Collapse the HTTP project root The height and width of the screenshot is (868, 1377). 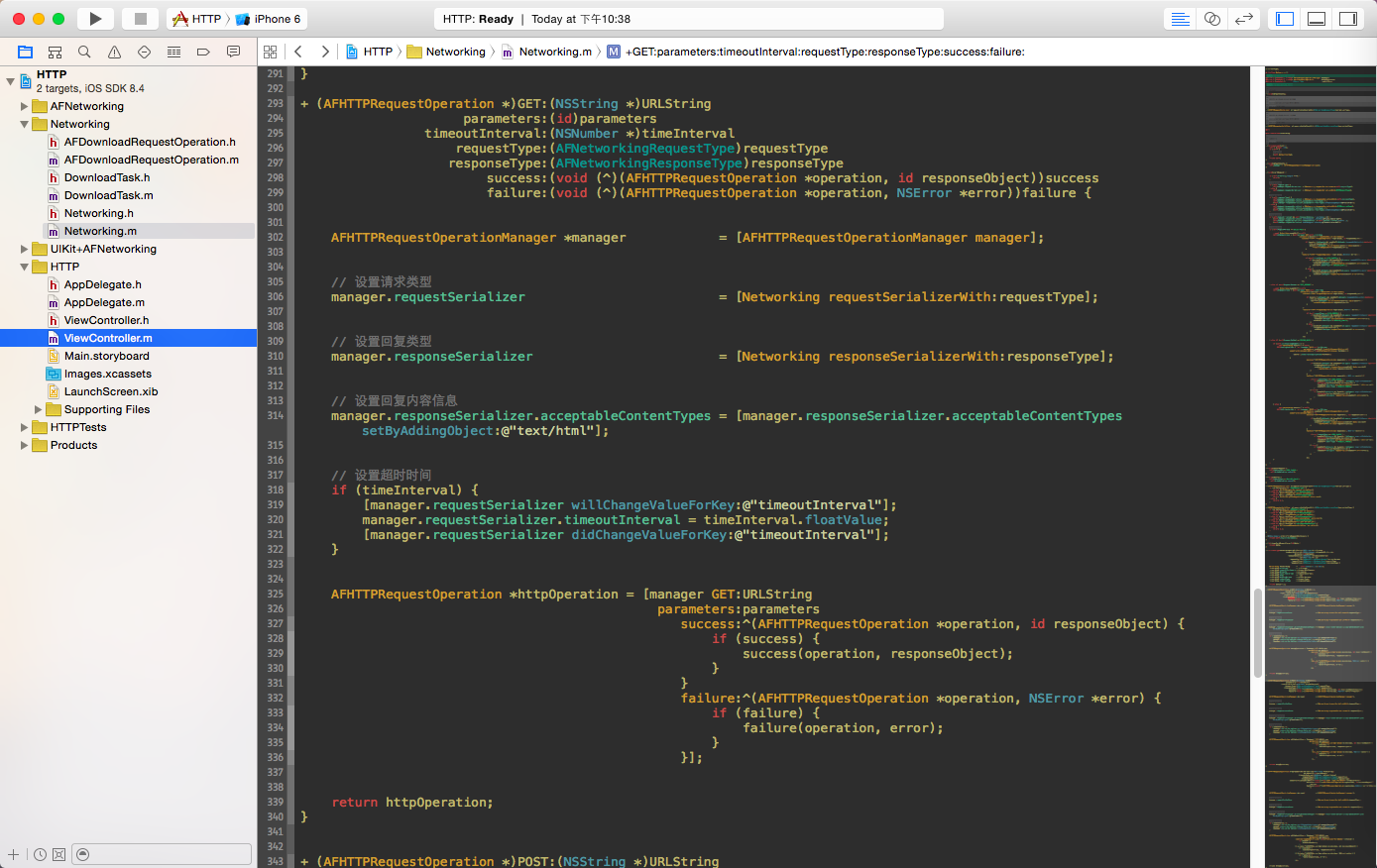(x=10, y=81)
